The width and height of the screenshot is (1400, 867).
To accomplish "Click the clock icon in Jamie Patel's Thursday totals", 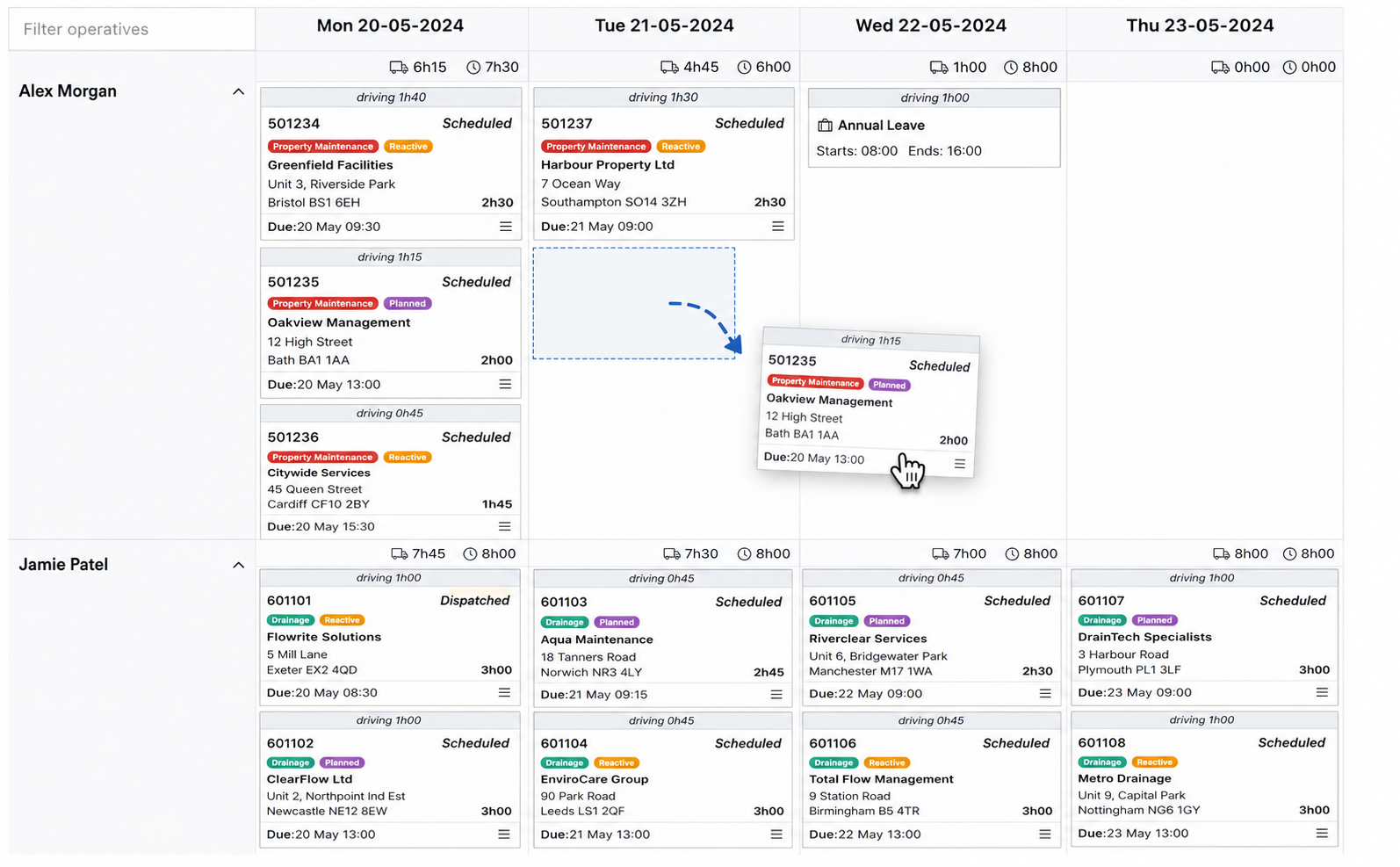I will tap(1289, 553).
